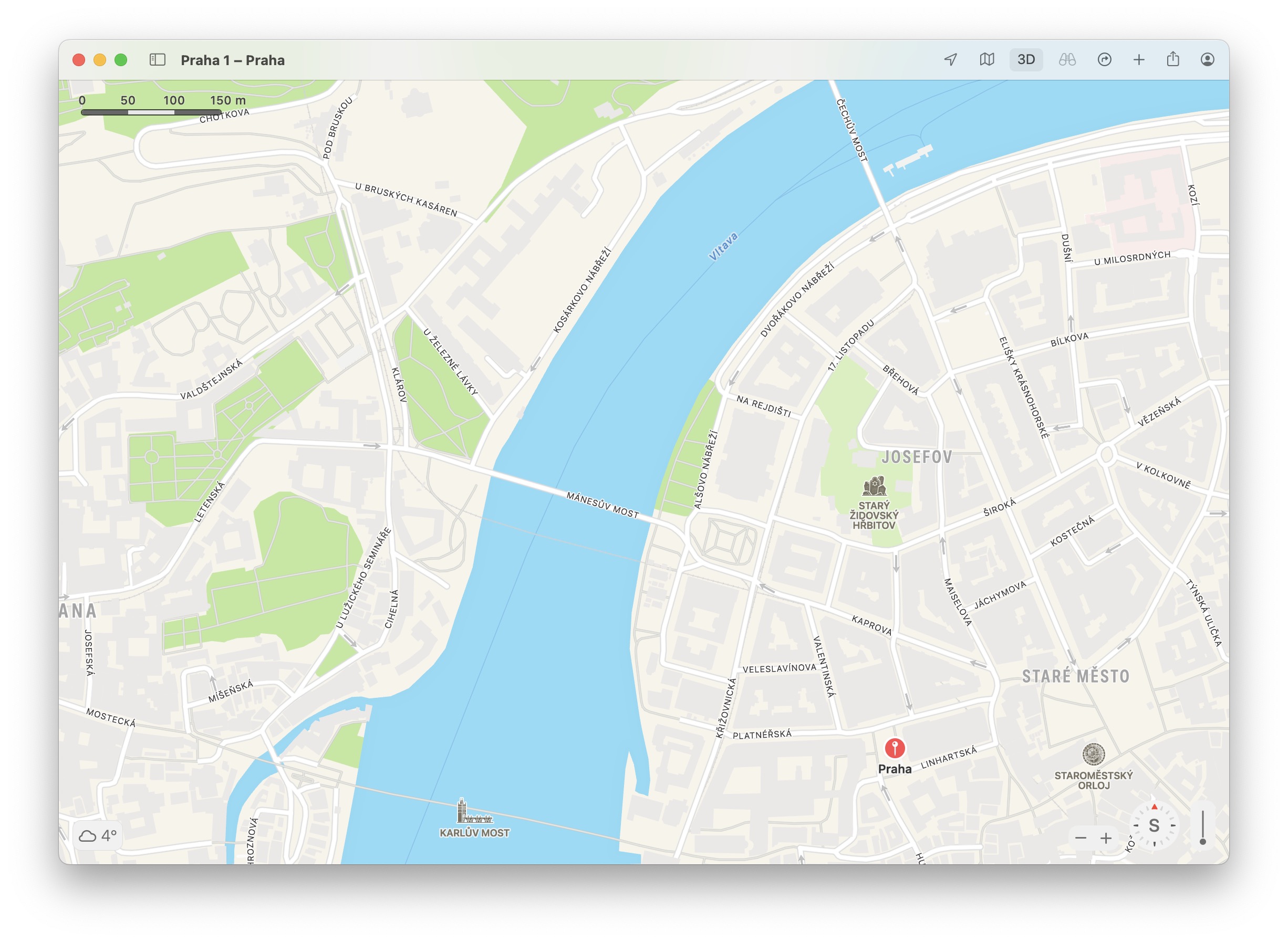Screen dimensions: 1288x942
Task: Click the compass showing S
Action: coord(1154,825)
